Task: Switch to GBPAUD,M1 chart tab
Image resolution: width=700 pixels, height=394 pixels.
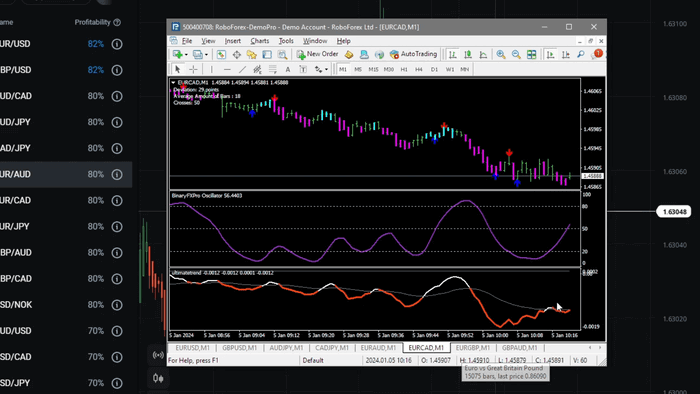Action: (x=520, y=348)
